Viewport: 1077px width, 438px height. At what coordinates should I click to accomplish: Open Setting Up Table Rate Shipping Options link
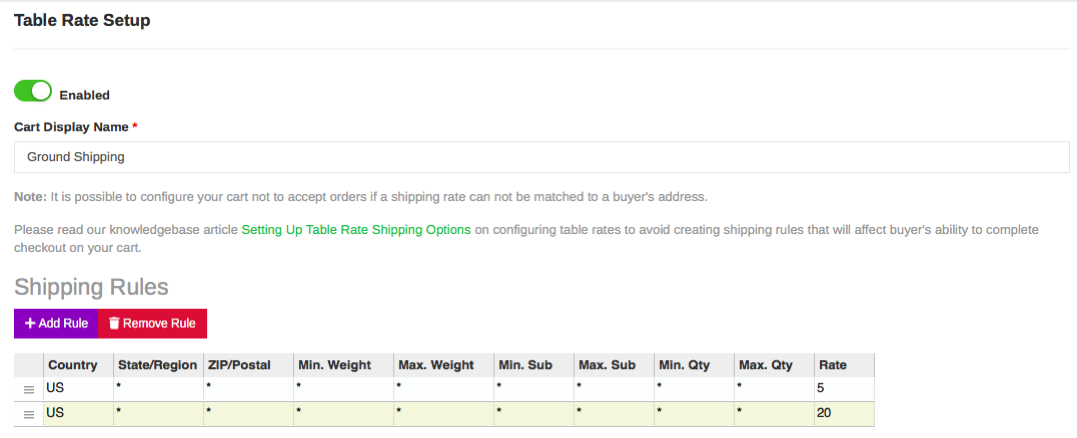pos(356,230)
